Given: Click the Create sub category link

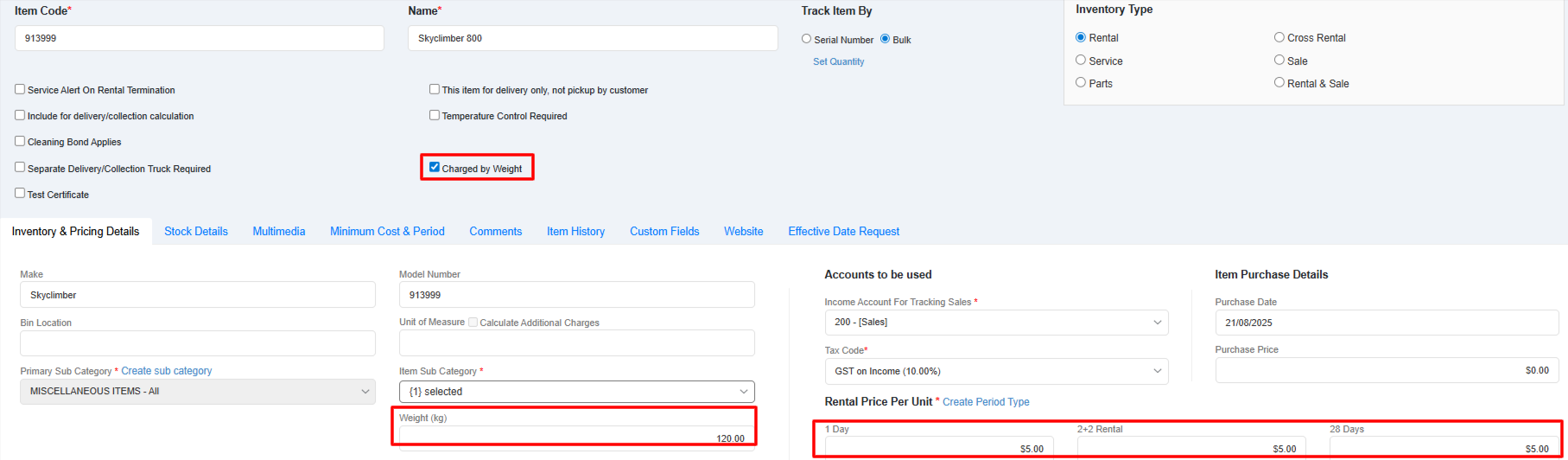Looking at the screenshot, I should point(166,371).
